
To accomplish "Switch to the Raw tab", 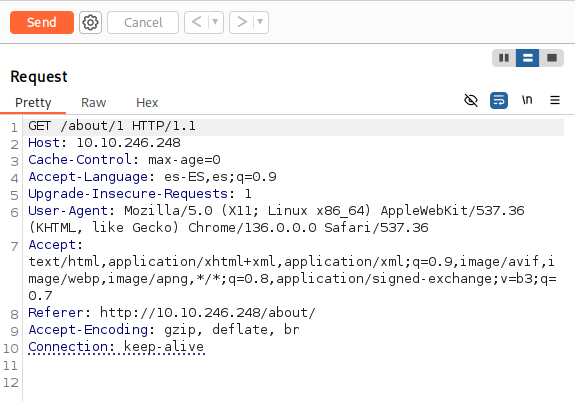I will pos(94,103).
